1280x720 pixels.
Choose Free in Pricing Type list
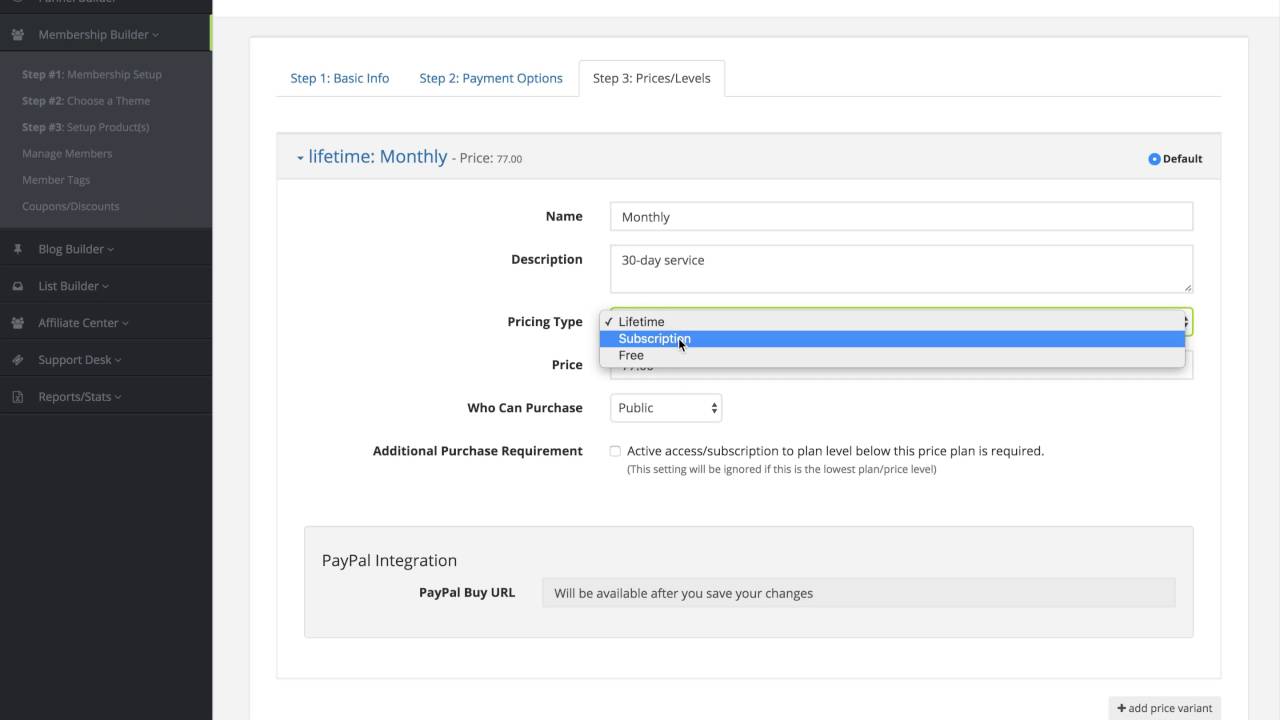click(892, 355)
